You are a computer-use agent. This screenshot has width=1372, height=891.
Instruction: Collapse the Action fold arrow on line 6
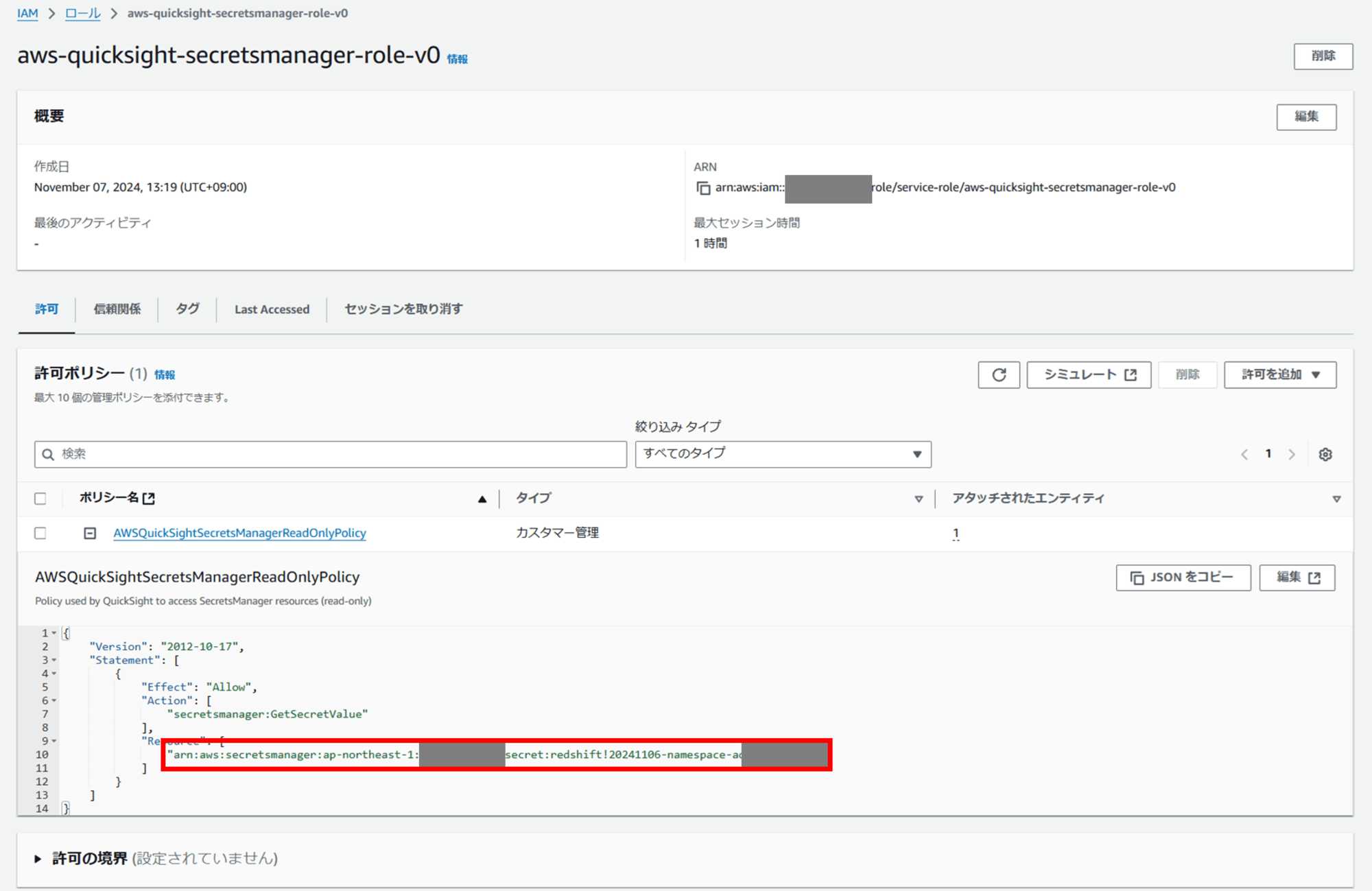54,700
